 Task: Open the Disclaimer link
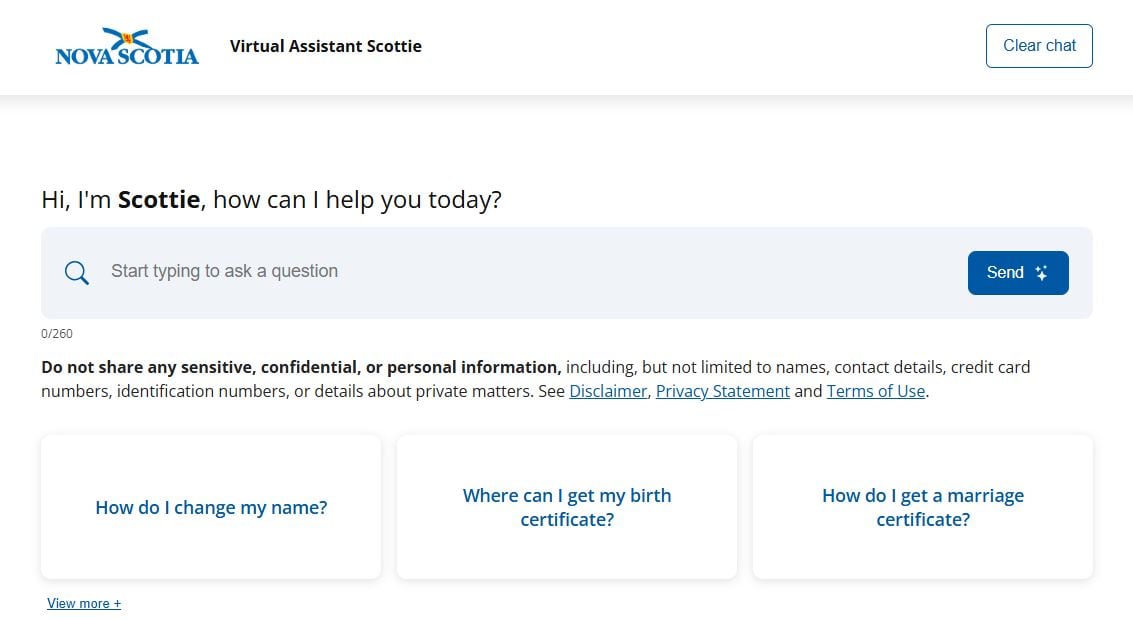pyautogui.click(x=608, y=391)
